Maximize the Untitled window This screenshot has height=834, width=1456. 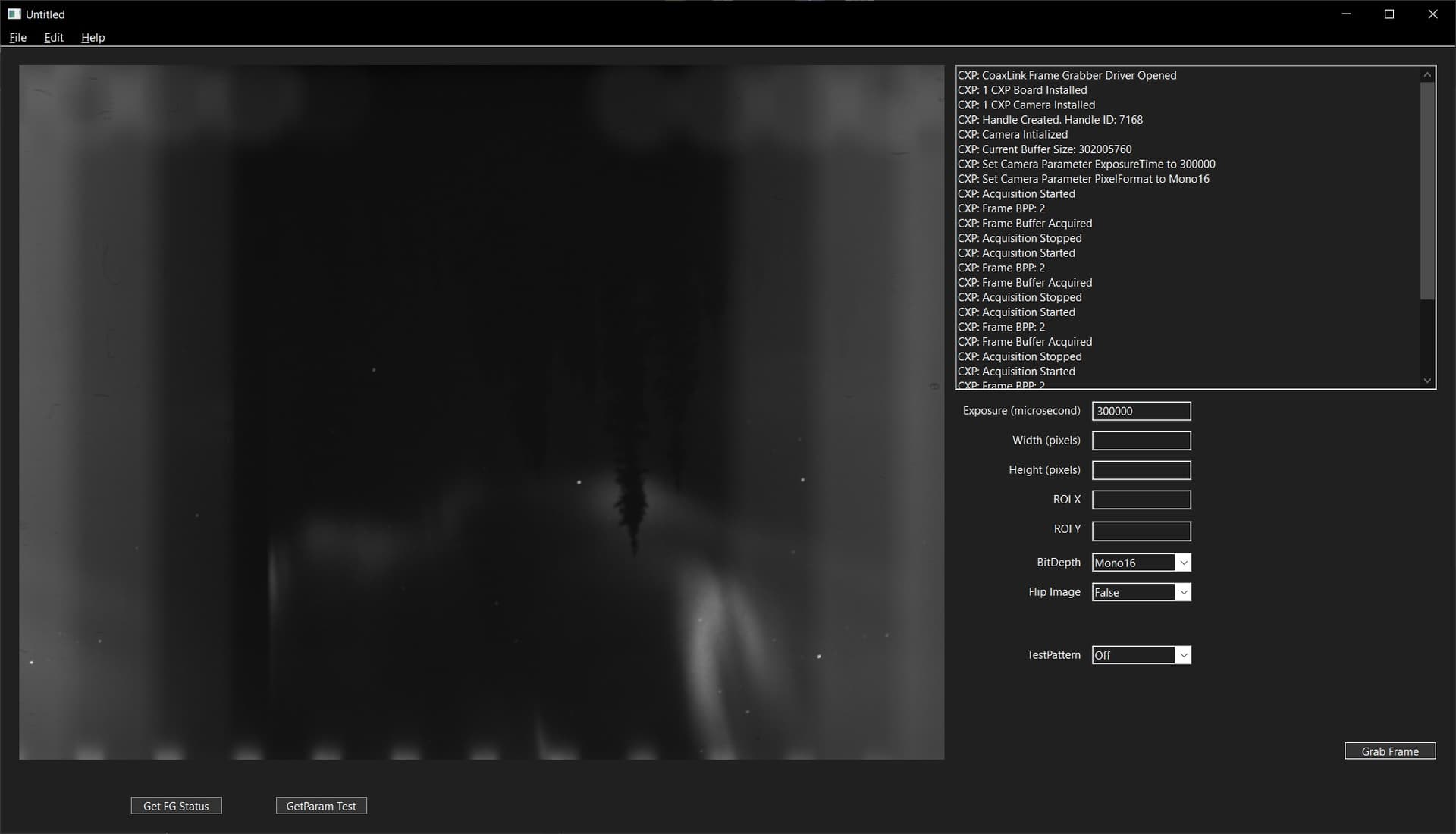click(x=1389, y=14)
